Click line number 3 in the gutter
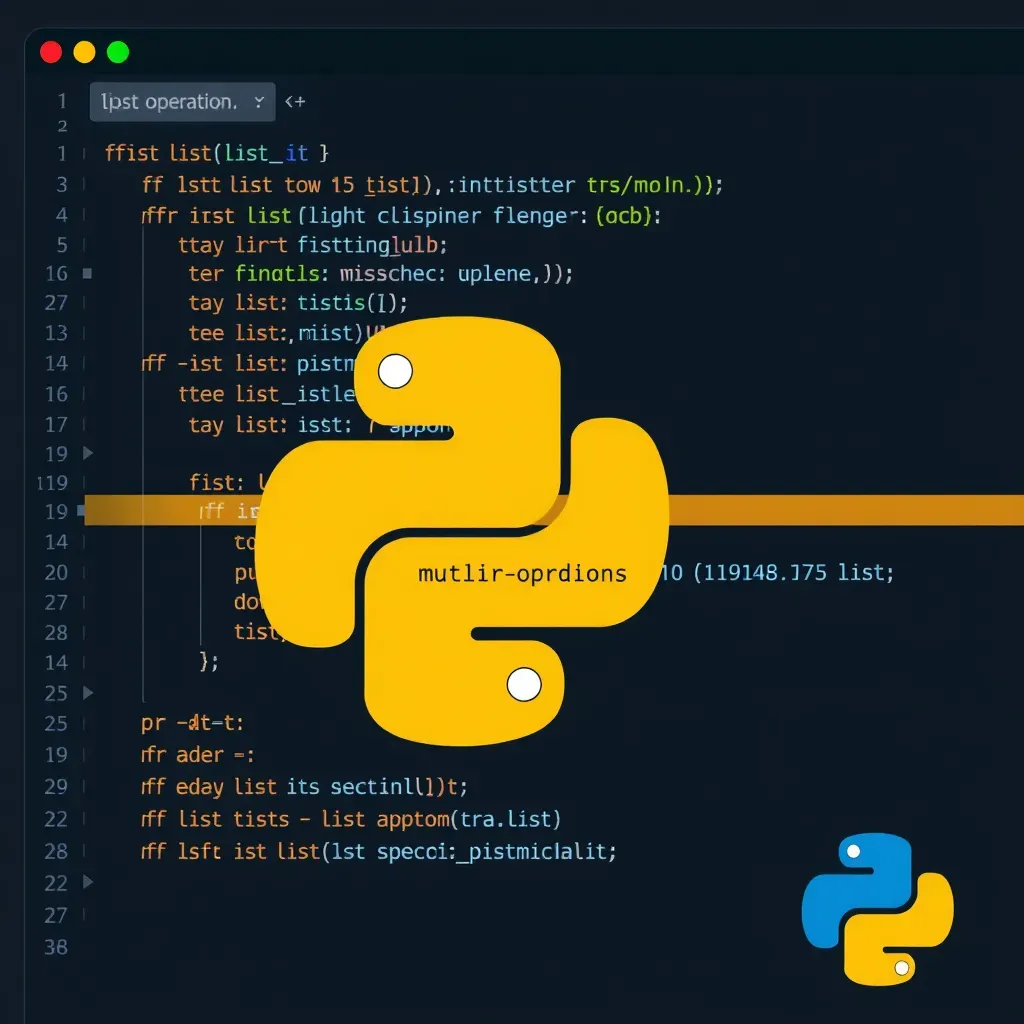 [x=62, y=185]
